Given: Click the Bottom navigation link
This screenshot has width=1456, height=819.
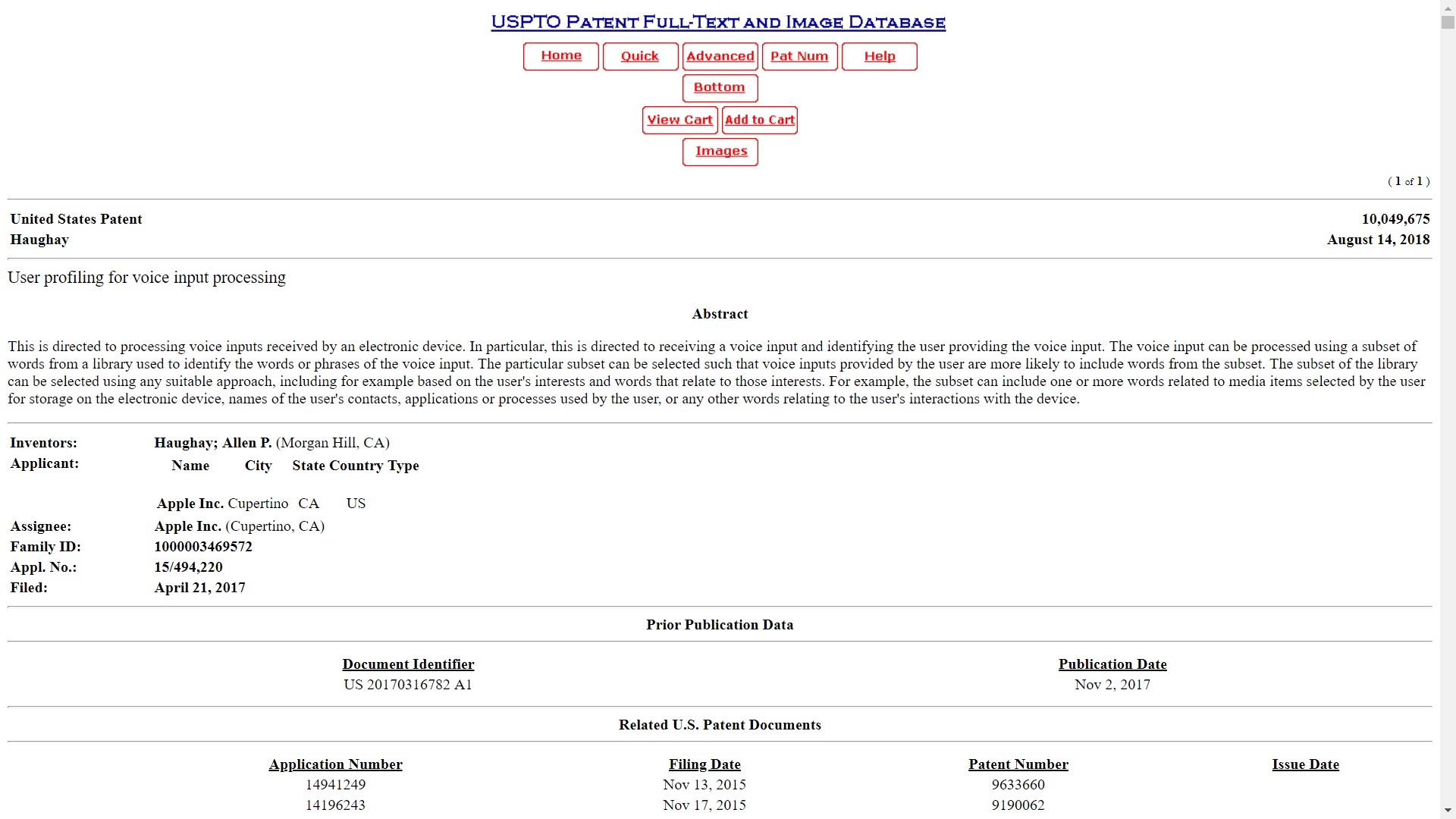Looking at the screenshot, I should tap(719, 87).
